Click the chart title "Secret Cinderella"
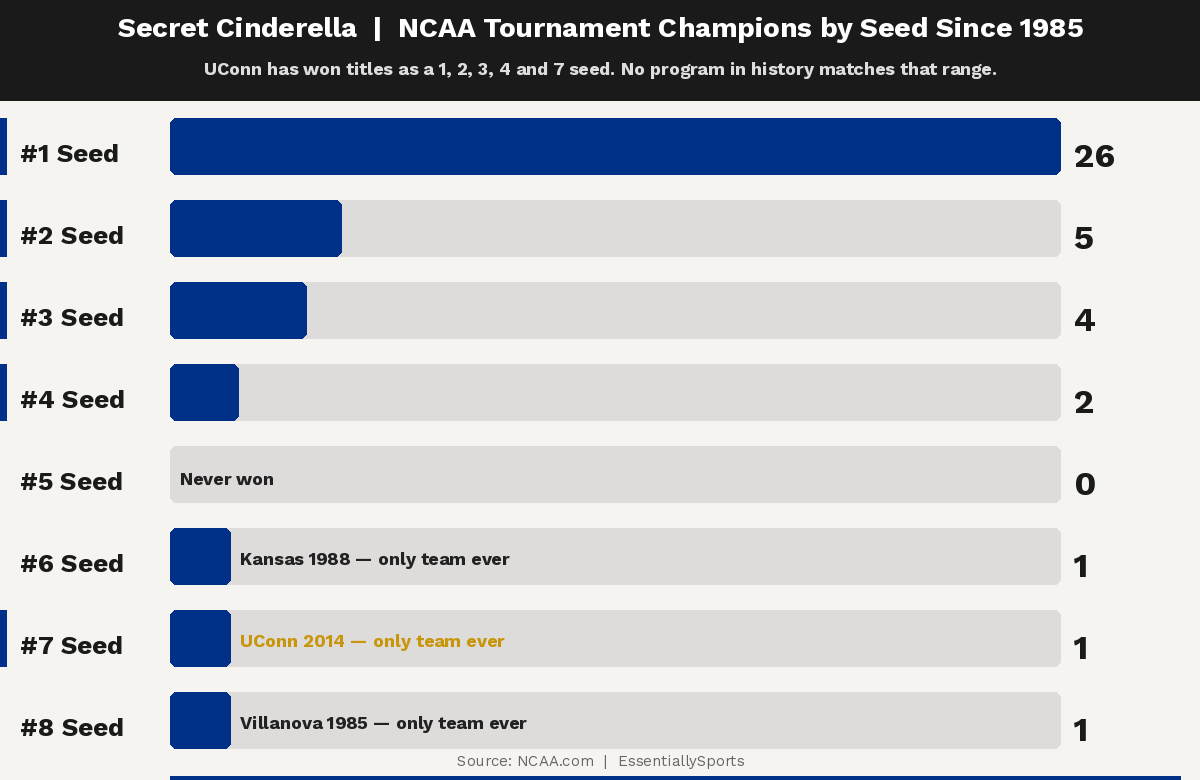Image resolution: width=1200 pixels, height=780 pixels. 237,28
